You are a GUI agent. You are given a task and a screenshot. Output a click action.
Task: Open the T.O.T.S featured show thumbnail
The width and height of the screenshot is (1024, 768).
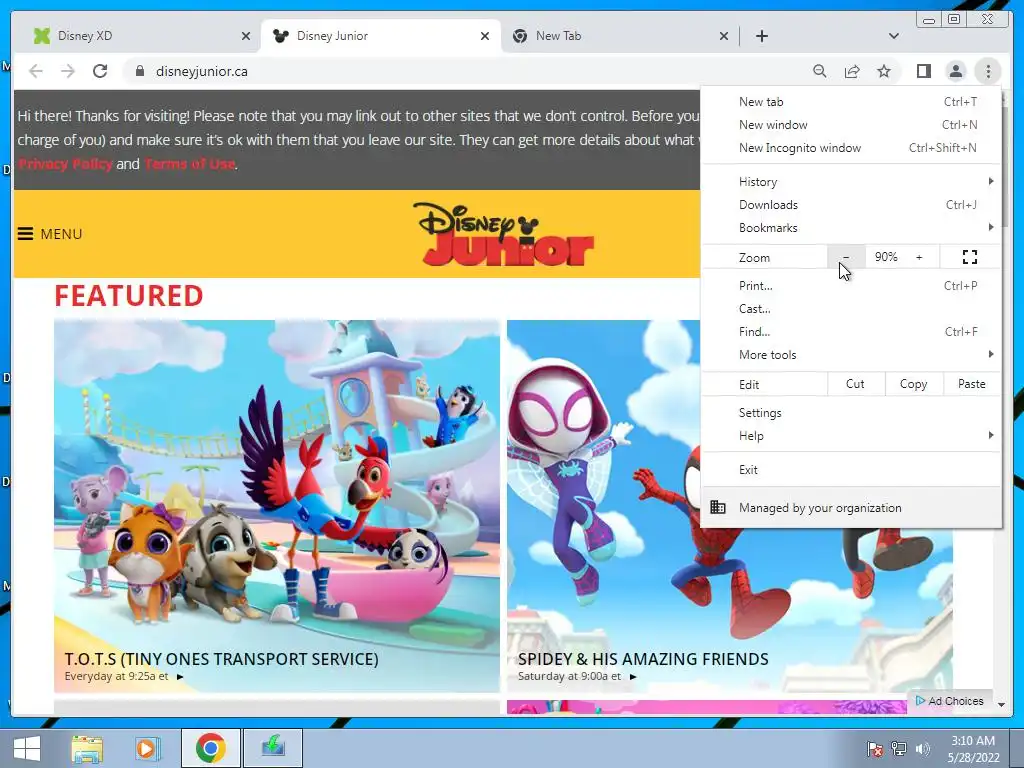tap(277, 506)
